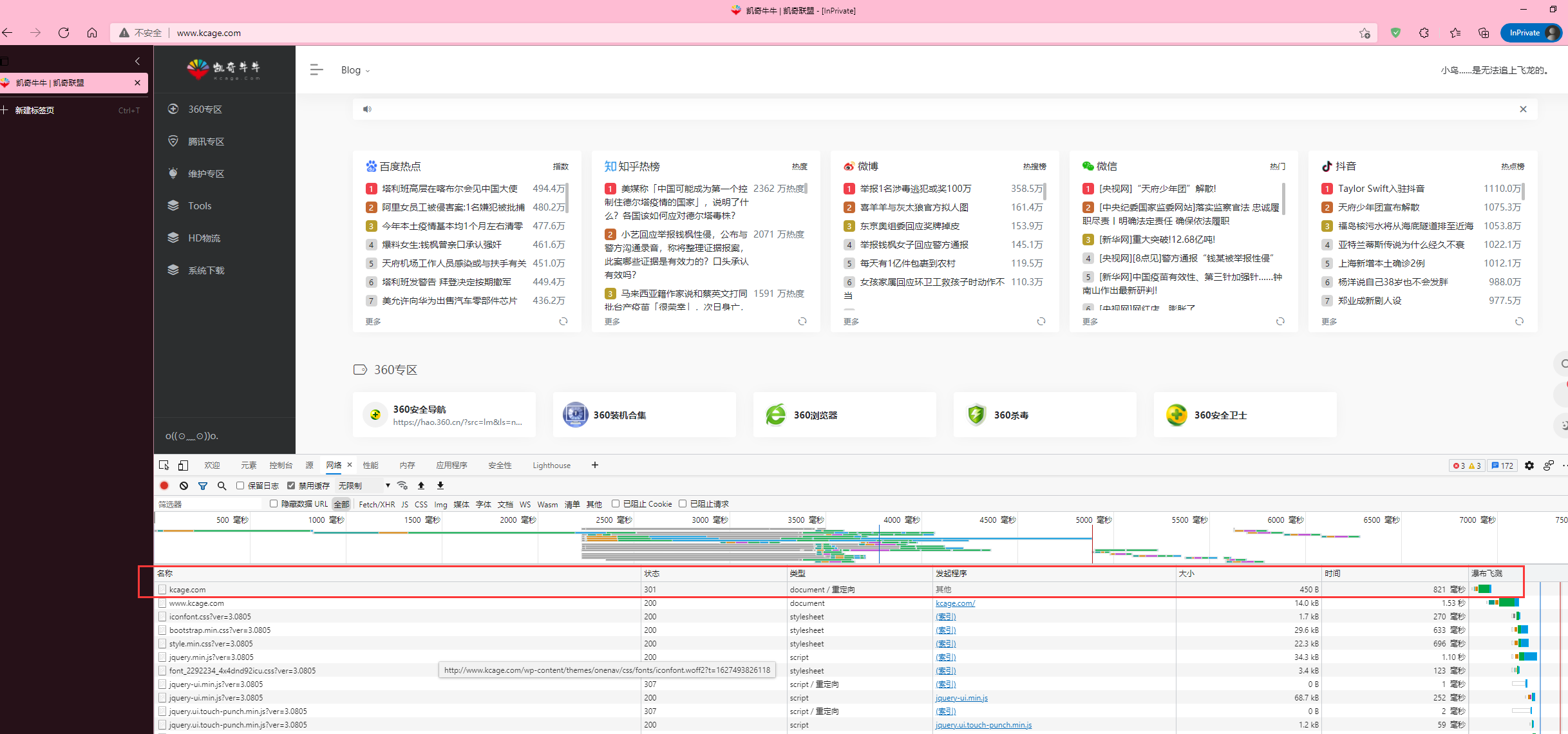Open the 应用程序 tab
The width and height of the screenshot is (1568, 734).
tap(451, 465)
